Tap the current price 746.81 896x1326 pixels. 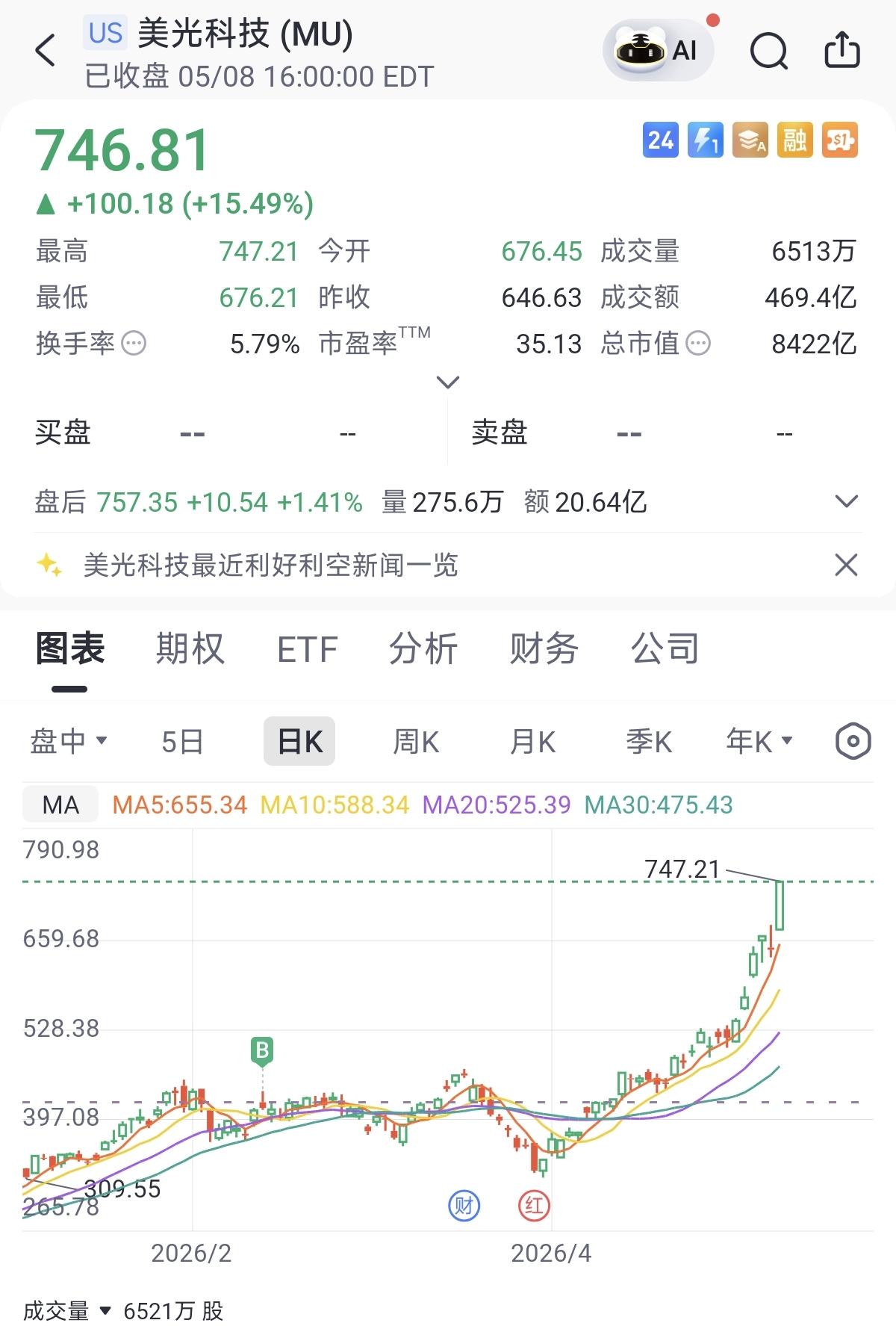click(122, 150)
